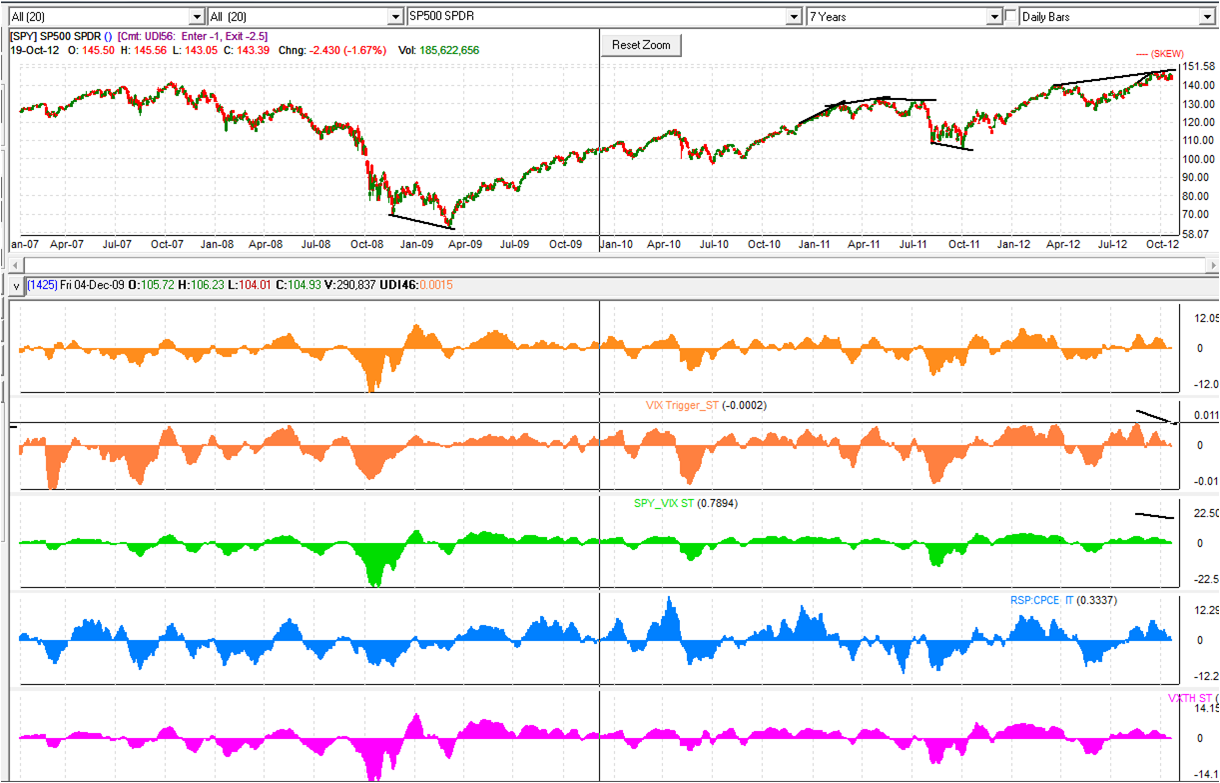Click the C: 143.39 close value
This screenshot has height=783, width=1220.
click(x=246, y=50)
